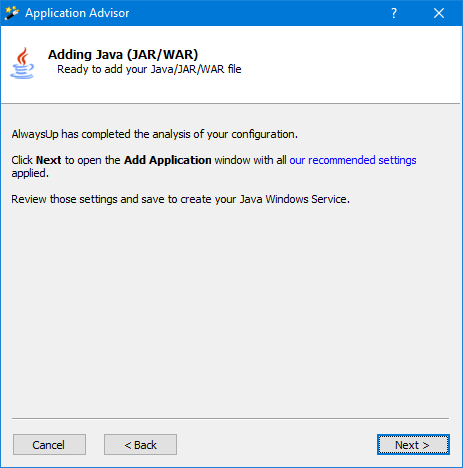
Task: Open the ? help button in title bar
Action: (394, 13)
